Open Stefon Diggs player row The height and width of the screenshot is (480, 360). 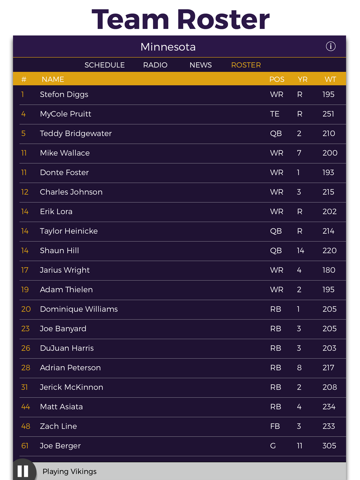pyautogui.click(x=180, y=95)
